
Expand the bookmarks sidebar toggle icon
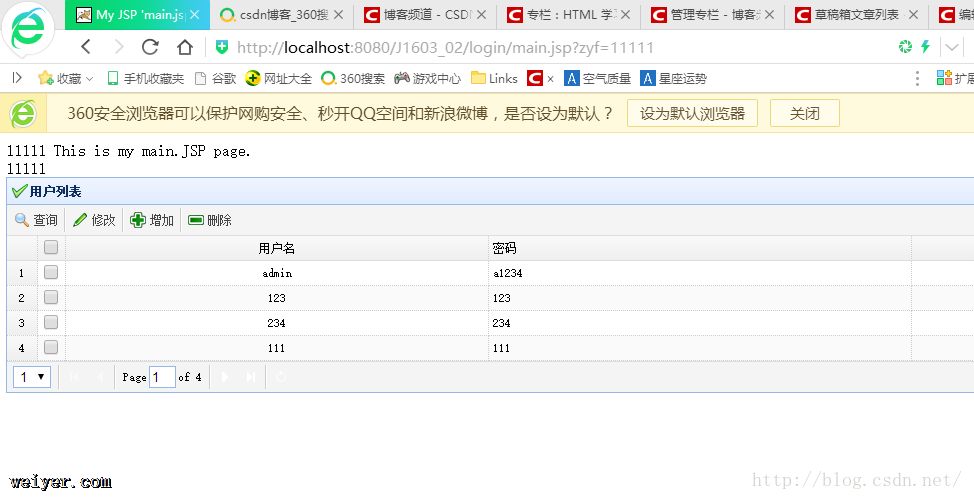point(17,78)
